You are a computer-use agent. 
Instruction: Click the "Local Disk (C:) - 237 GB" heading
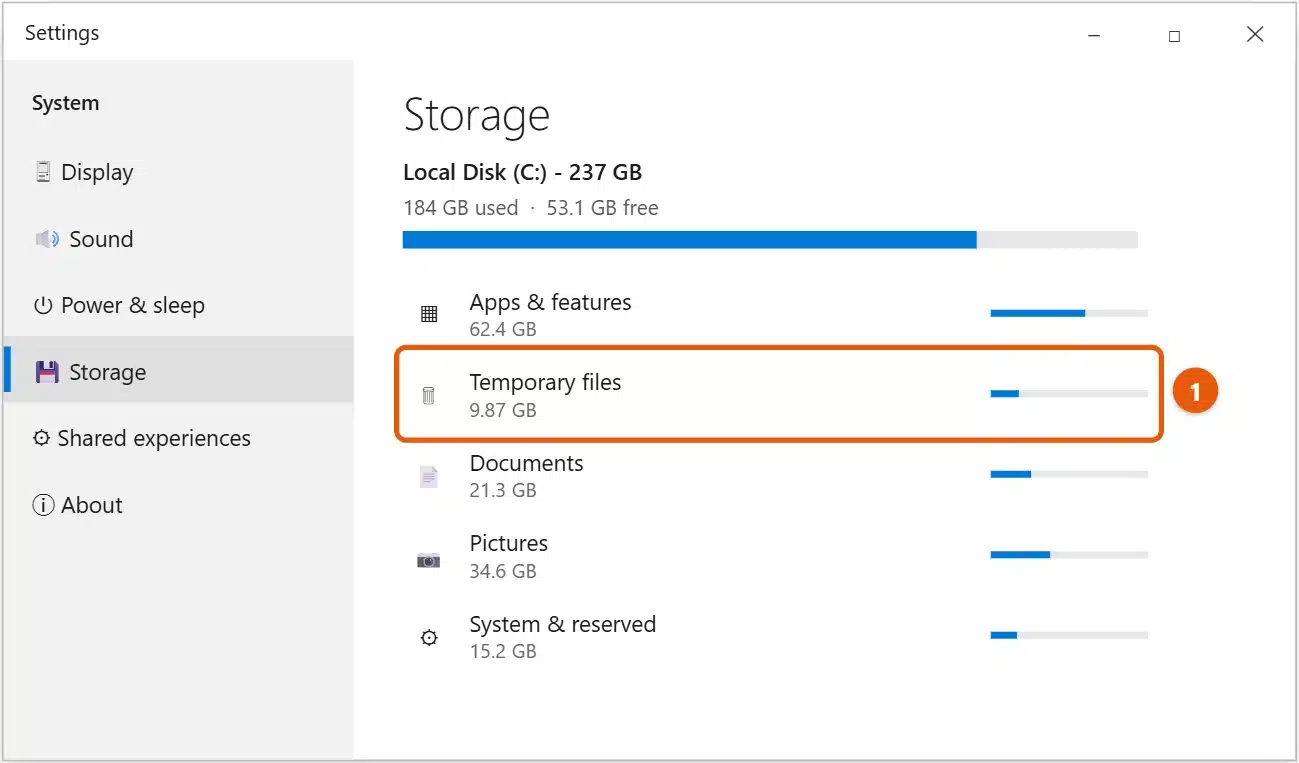[x=522, y=172]
